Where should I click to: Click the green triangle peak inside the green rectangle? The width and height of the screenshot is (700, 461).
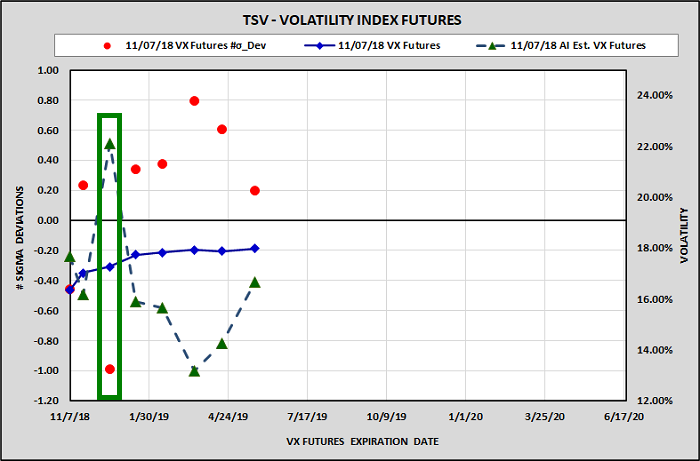coord(110,144)
